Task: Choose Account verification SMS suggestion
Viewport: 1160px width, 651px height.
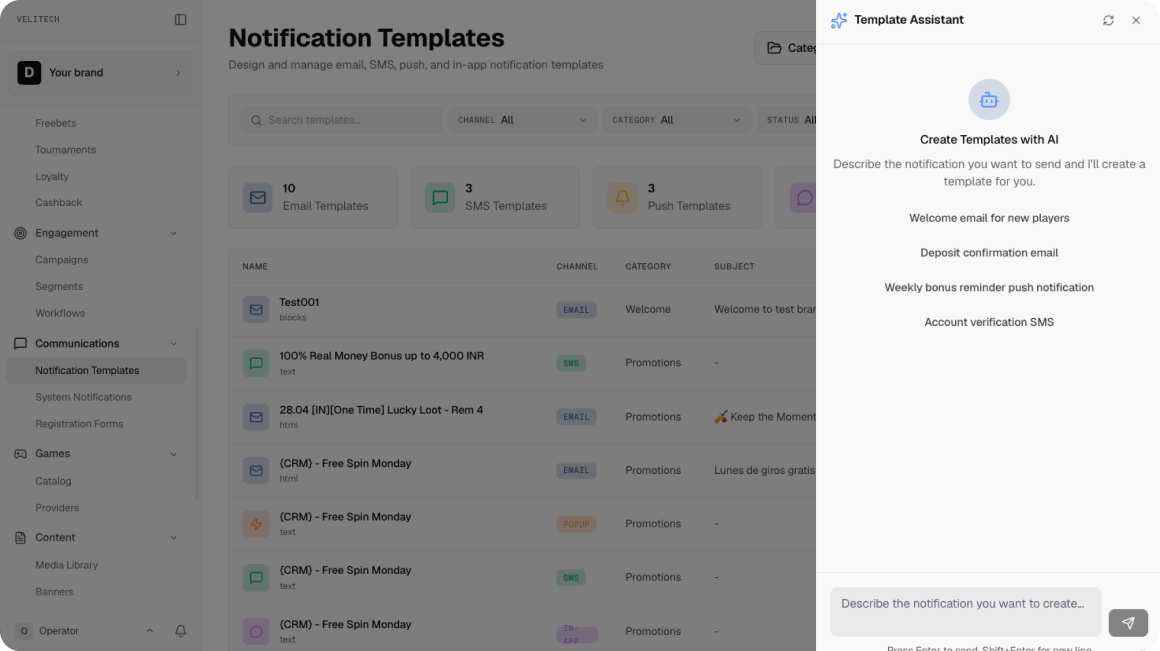Action: [x=989, y=323]
